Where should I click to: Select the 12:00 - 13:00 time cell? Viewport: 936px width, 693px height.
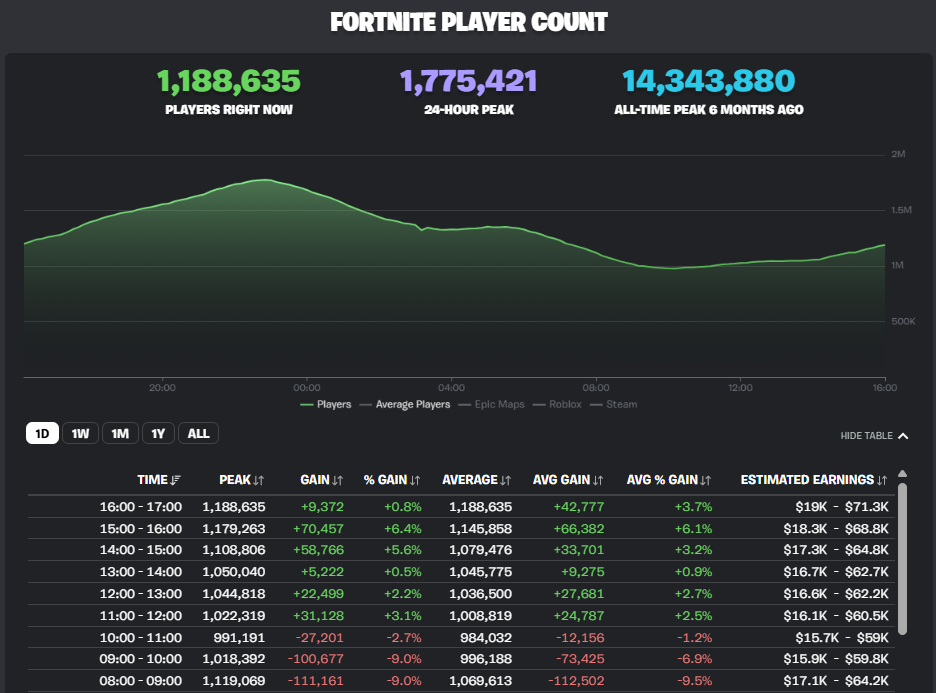point(141,594)
